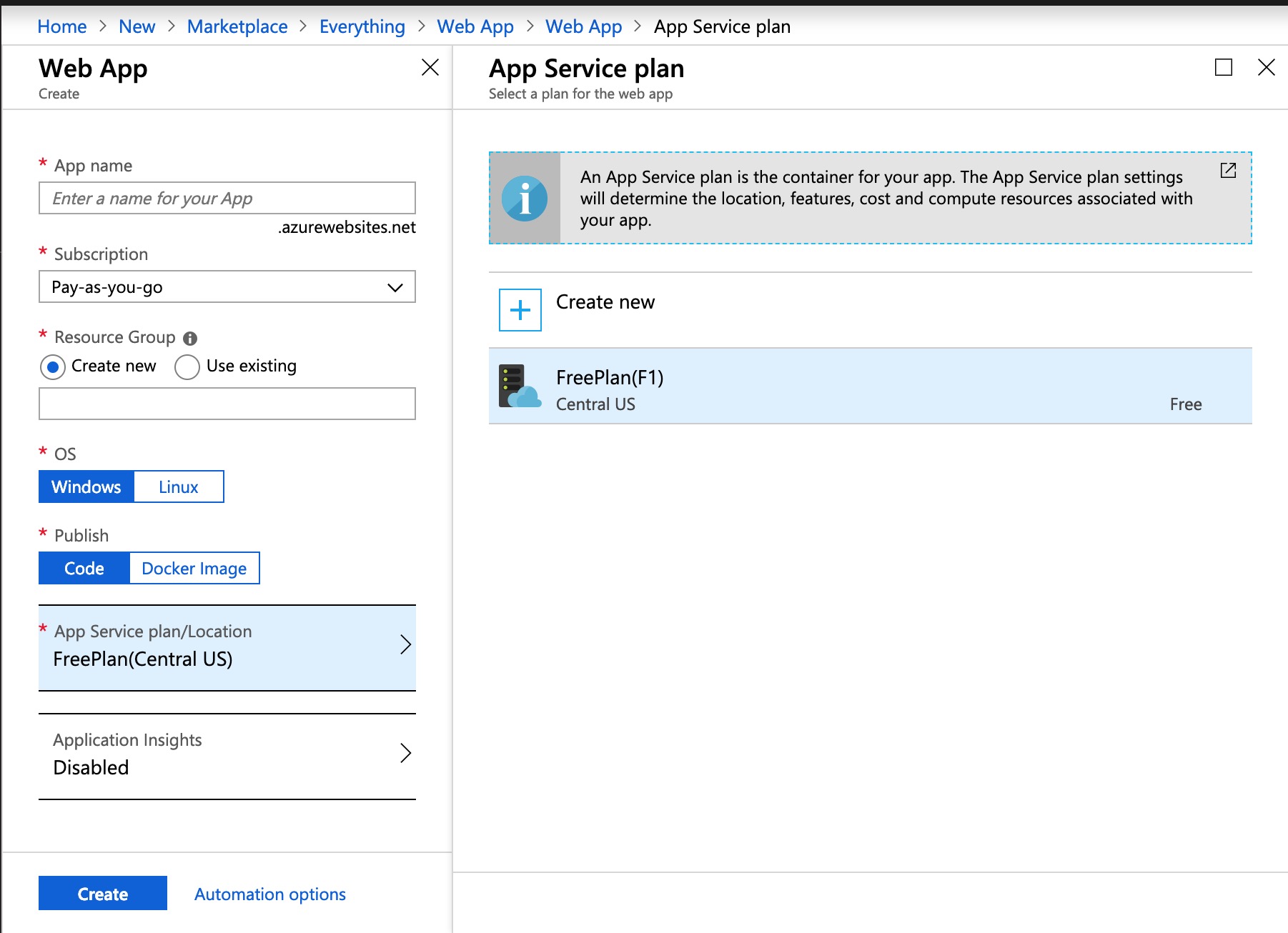1288x933 pixels.
Task: Select the Create new resource group radio
Action: pos(53,366)
